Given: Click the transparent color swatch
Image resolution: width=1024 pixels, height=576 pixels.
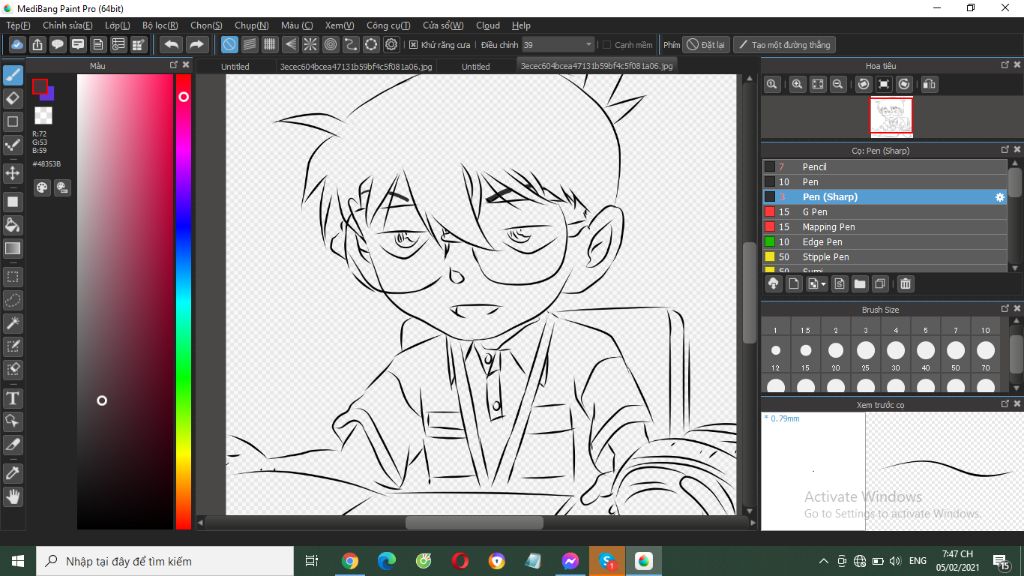Looking at the screenshot, I should 43,116.
